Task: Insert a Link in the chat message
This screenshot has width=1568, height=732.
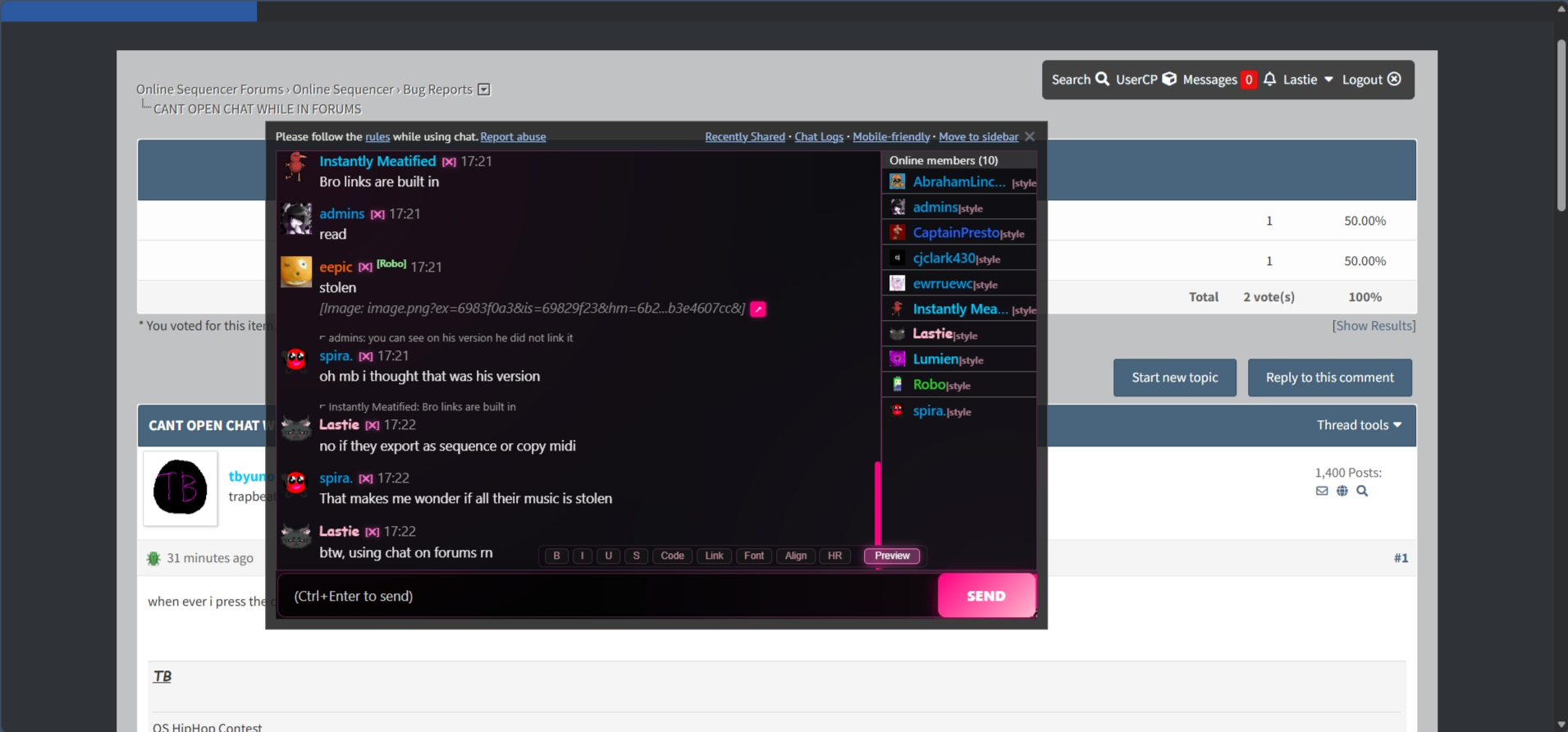Action: 715,556
